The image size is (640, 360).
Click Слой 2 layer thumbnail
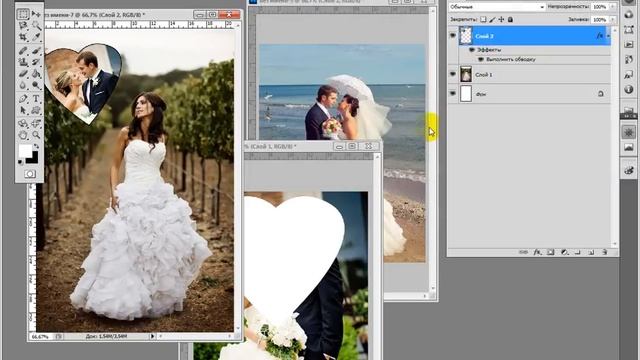(466, 36)
